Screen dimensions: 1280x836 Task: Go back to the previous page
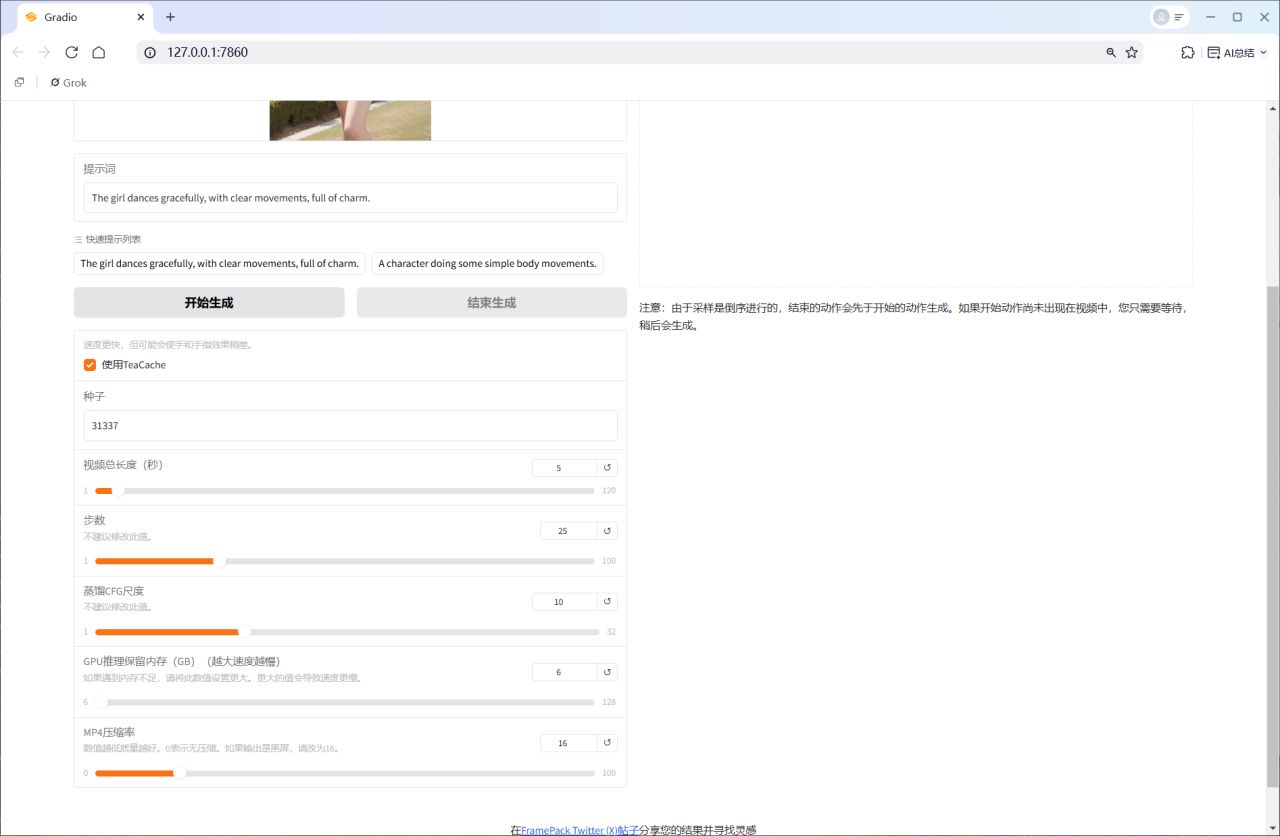point(18,52)
